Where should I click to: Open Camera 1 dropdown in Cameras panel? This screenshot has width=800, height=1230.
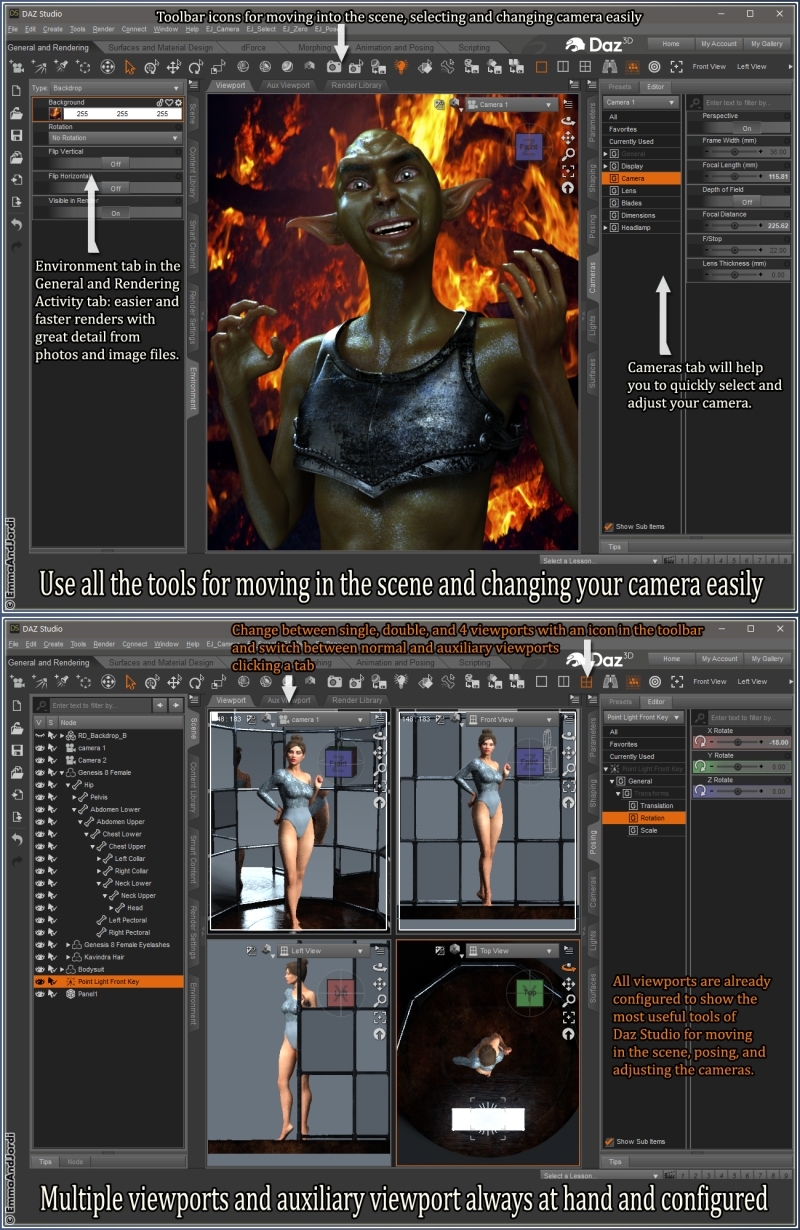point(643,102)
